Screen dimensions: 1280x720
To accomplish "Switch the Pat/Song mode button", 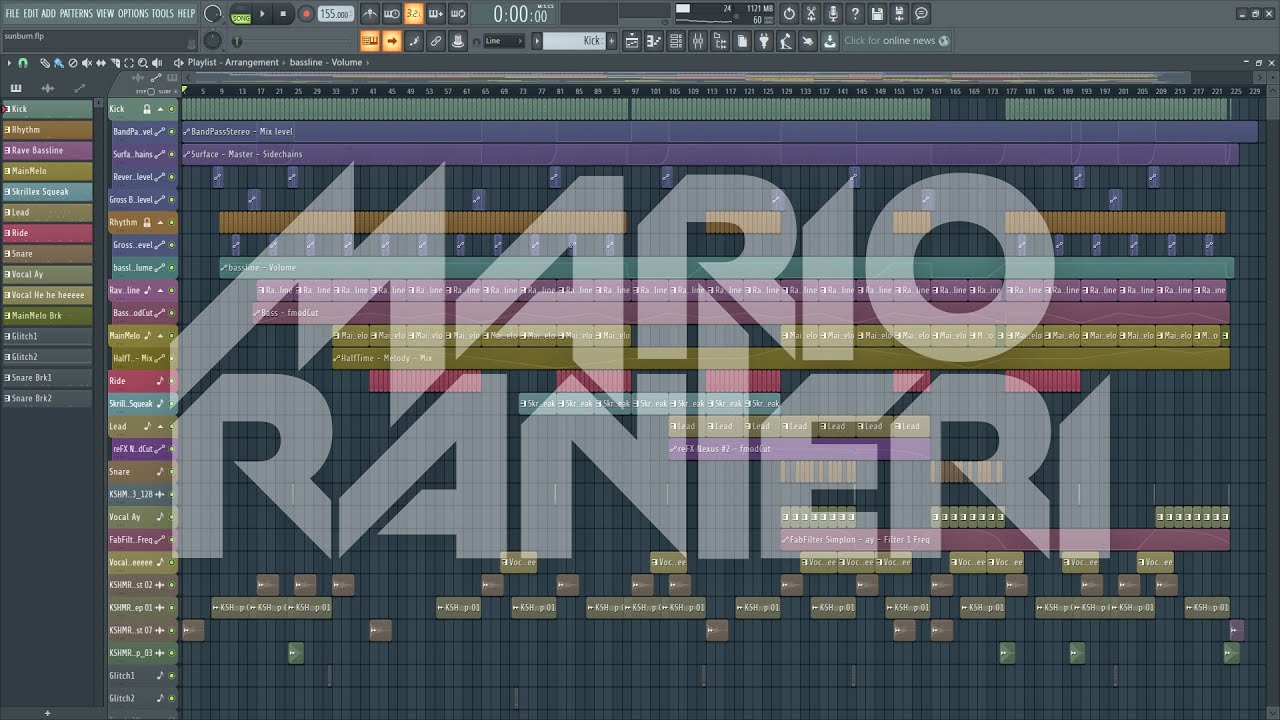I will pos(241,14).
